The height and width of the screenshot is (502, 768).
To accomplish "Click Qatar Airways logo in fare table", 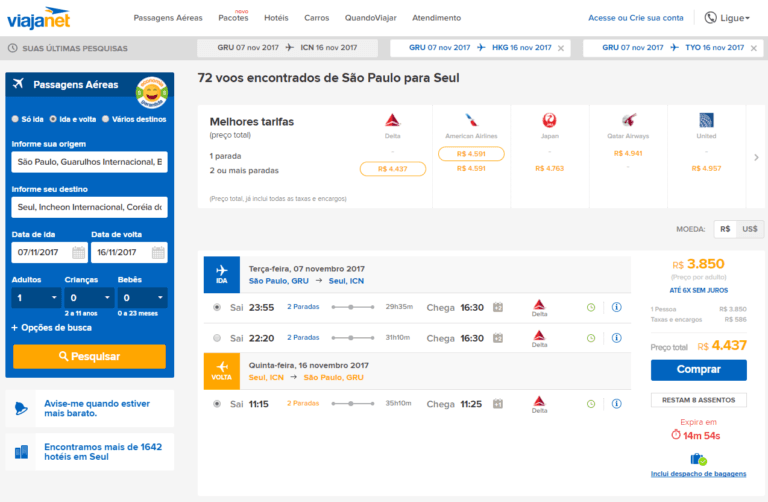I will 627,121.
